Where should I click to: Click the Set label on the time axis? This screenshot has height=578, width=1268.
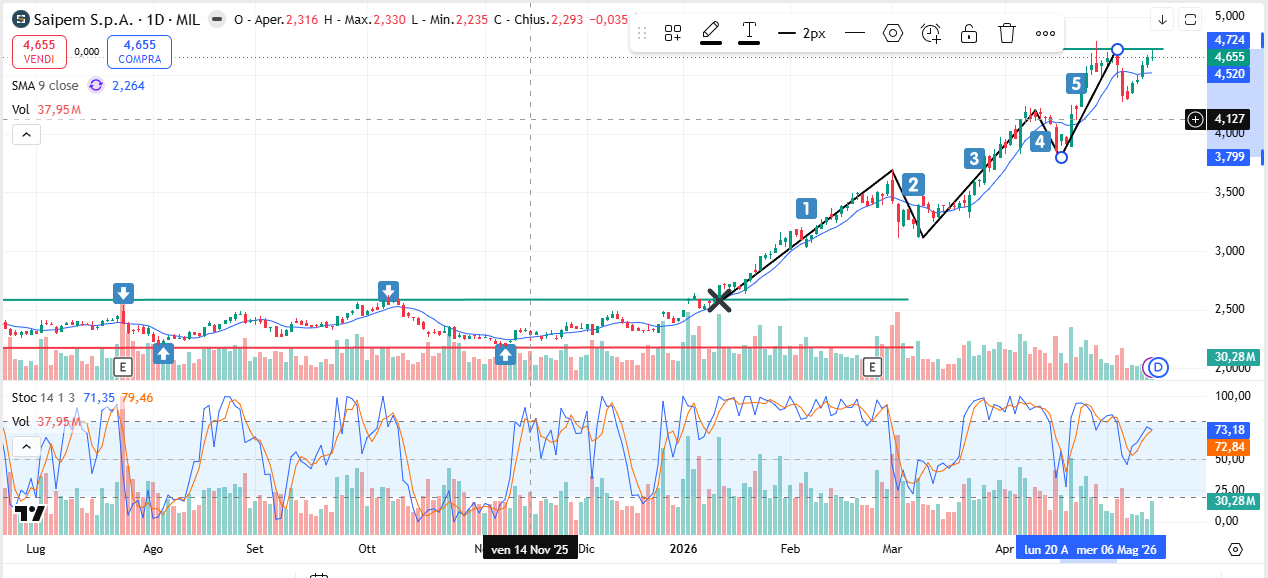click(255, 549)
